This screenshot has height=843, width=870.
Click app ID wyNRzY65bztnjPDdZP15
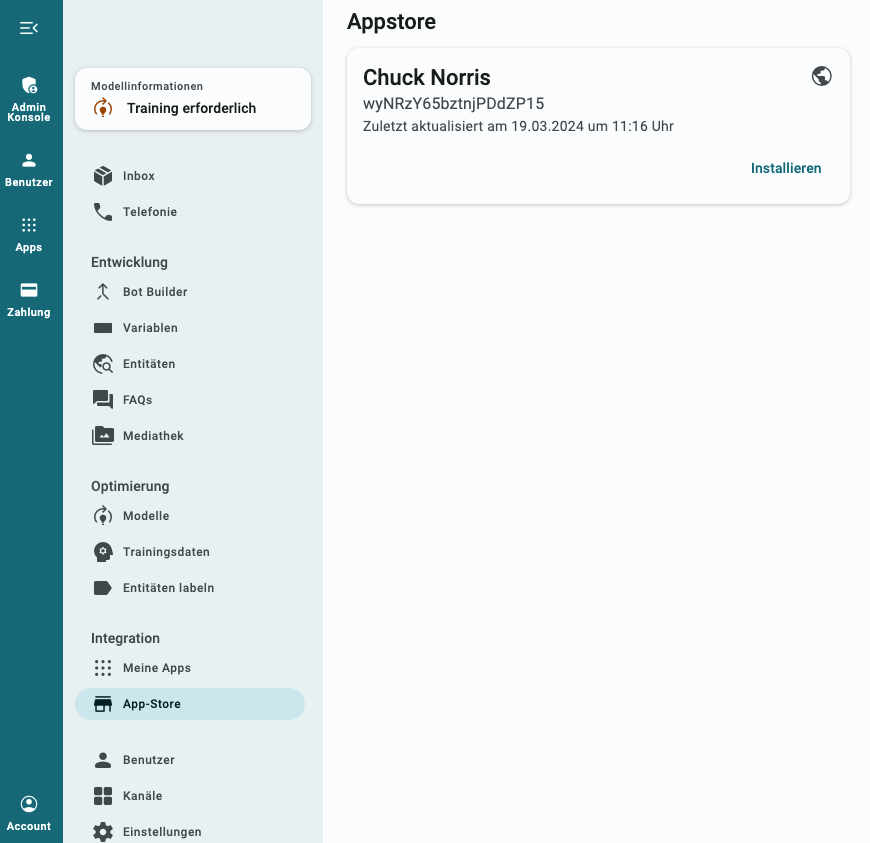(453, 104)
